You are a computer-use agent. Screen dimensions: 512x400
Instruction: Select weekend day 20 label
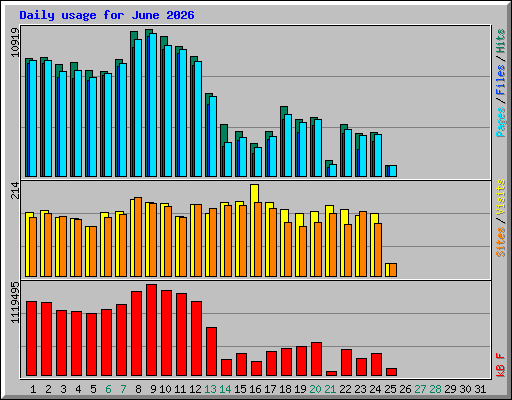[x=315, y=389]
